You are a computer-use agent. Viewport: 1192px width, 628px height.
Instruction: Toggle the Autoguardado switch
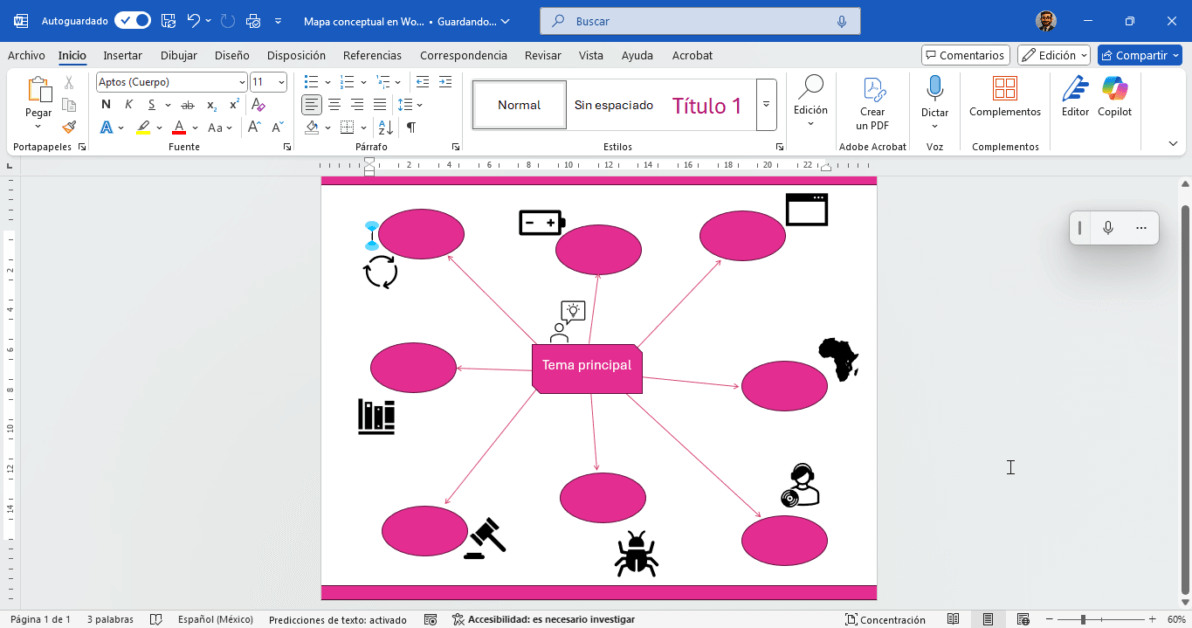pos(132,21)
